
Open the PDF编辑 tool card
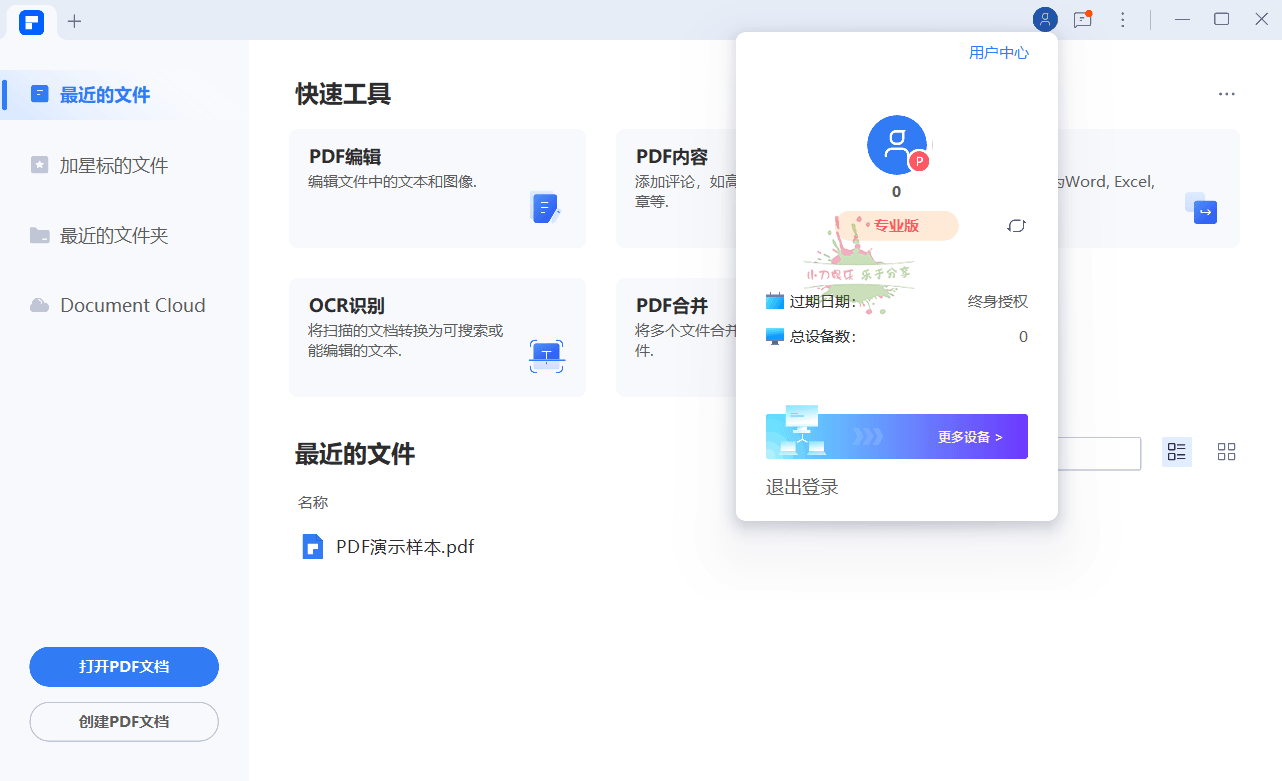point(437,188)
